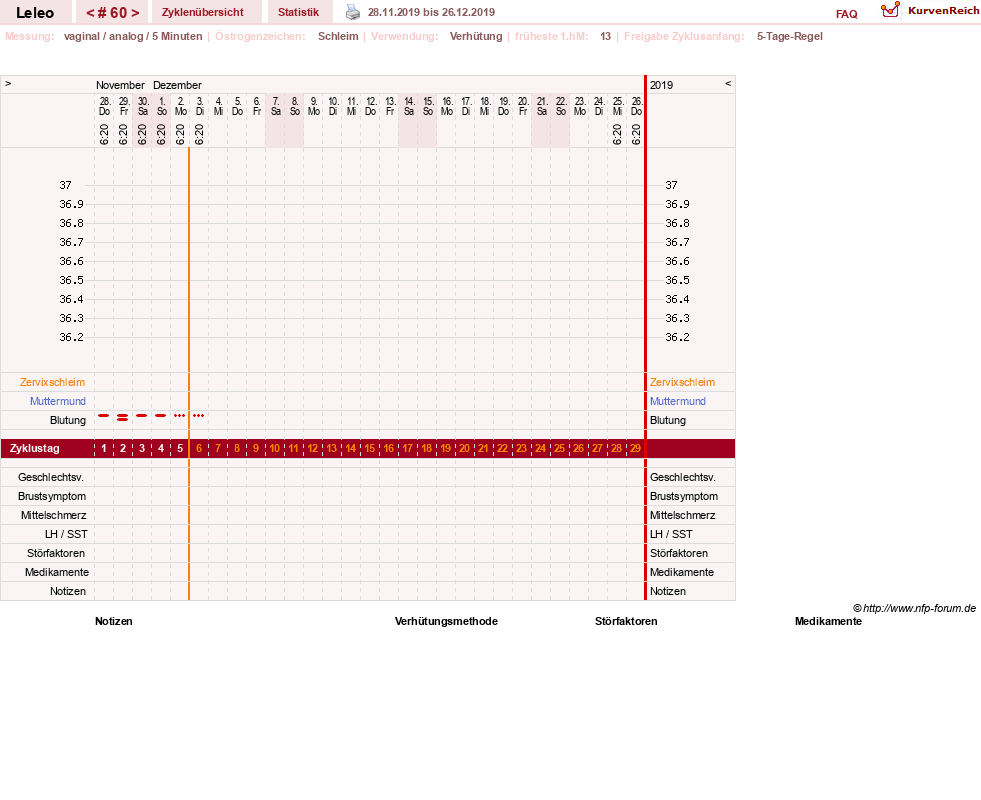Click the Verhütungsmethode heading
The image size is (981, 800).
click(x=446, y=621)
